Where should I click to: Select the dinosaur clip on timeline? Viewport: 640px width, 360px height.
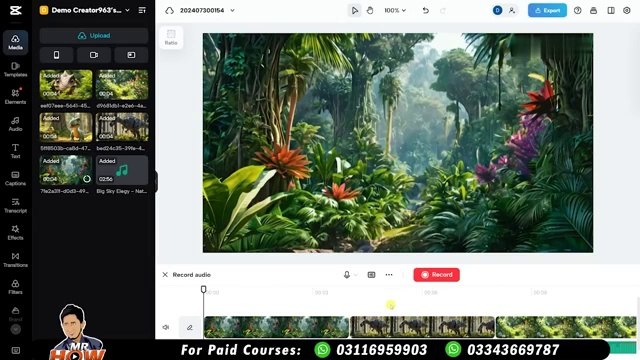click(x=422, y=327)
